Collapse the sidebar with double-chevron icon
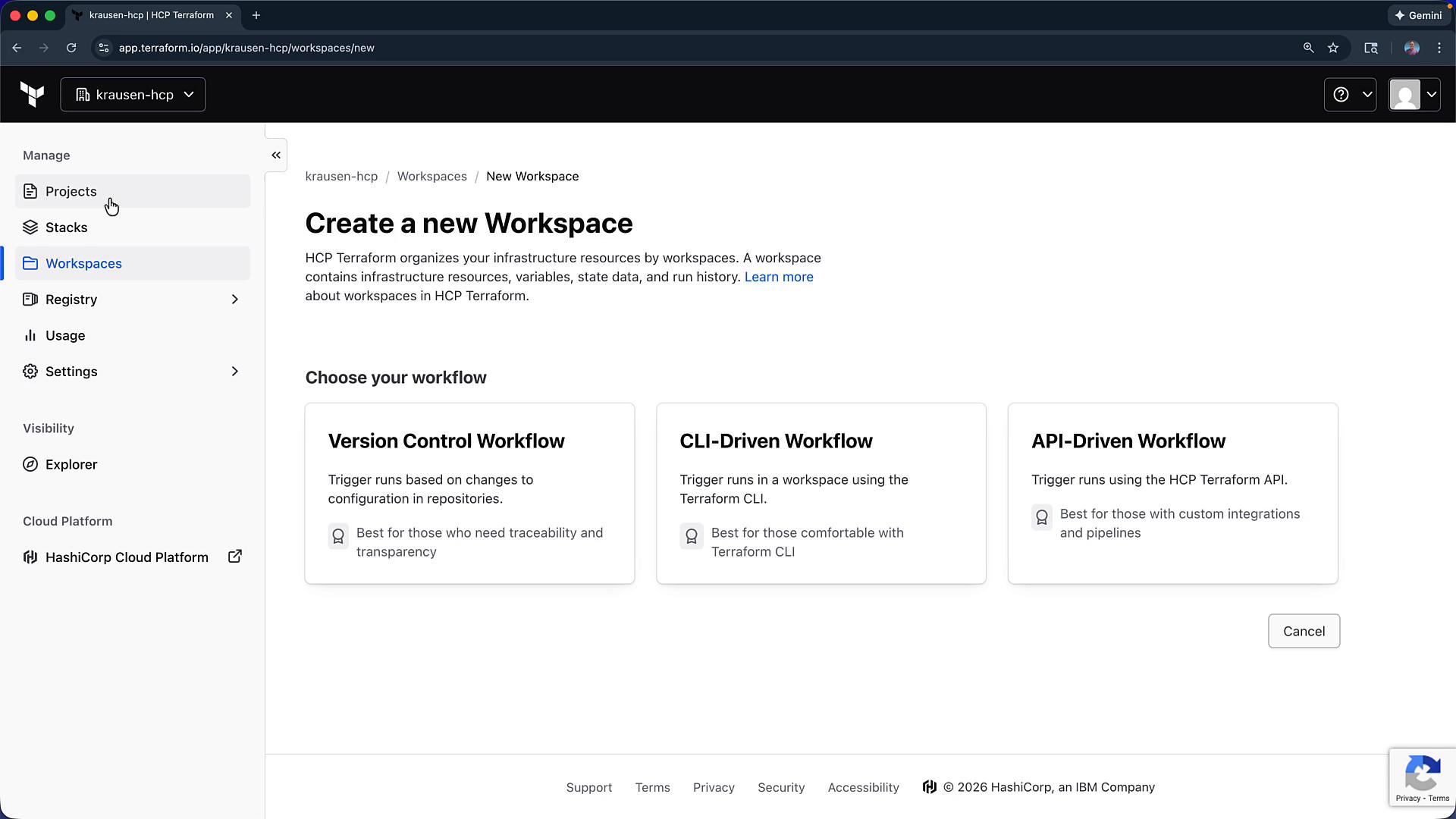The width and height of the screenshot is (1456, 819). click(276, 155)
